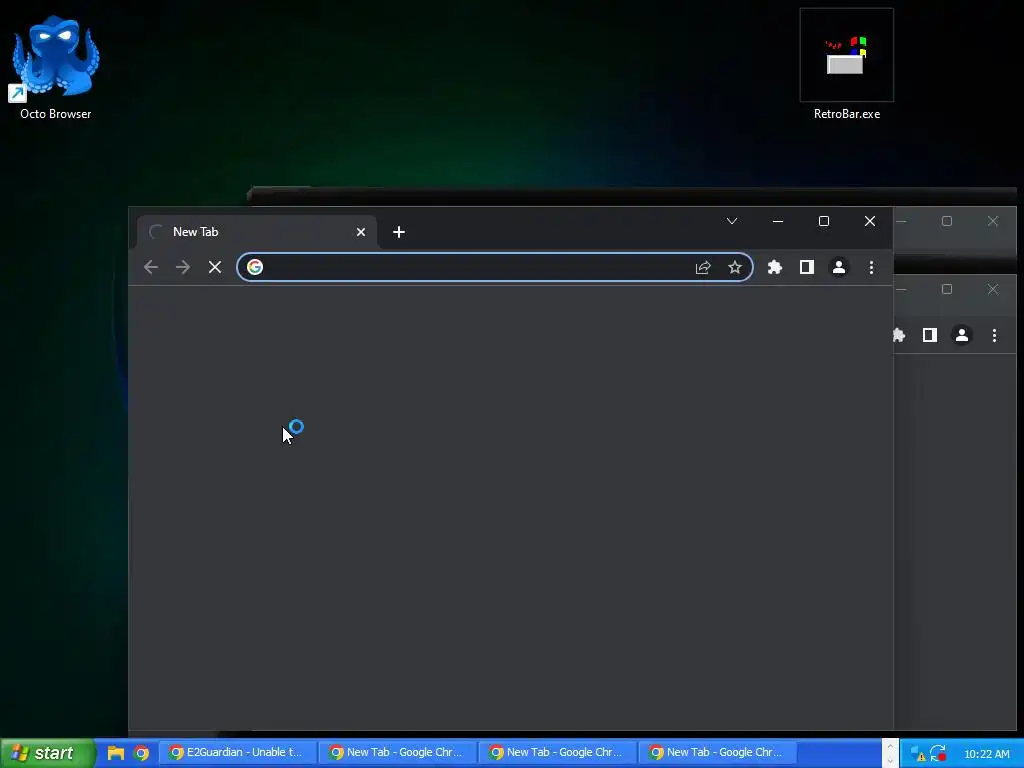Select the RetroBar.exe desktop icon
1024x768 pixels.
pos(846,65)
